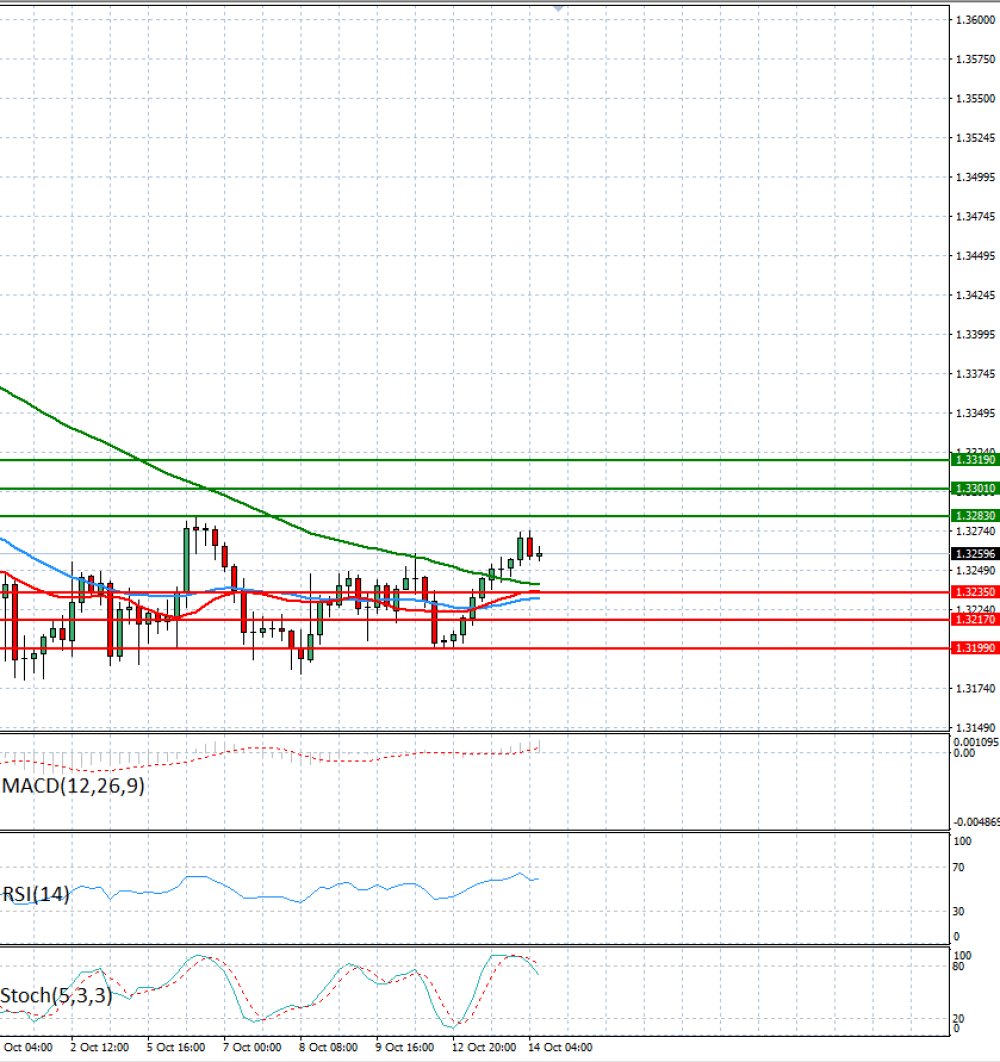Select the current price tag 1.32596

click(x=975, y=554)
